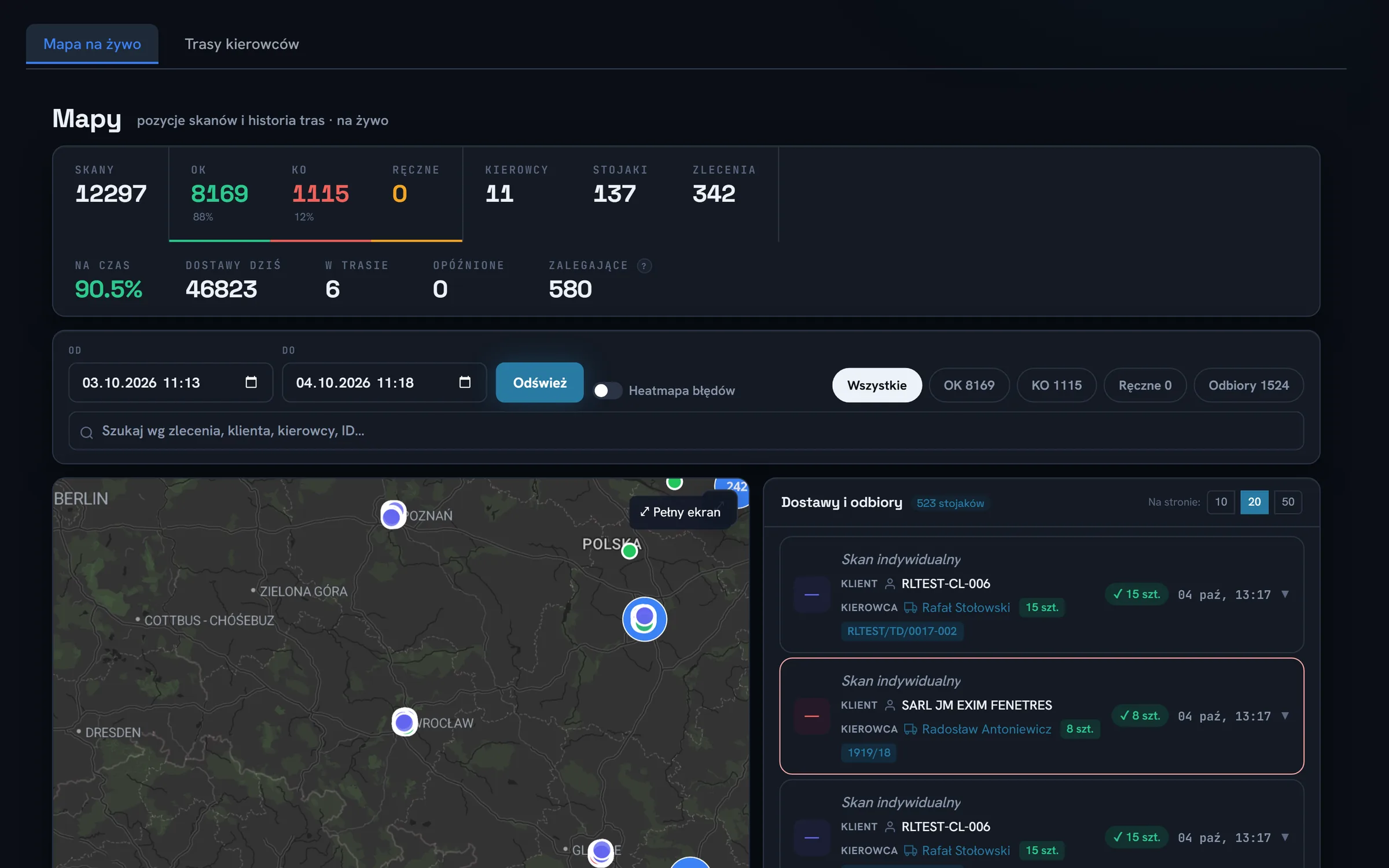This screenshot has width=1389, height=868.
Task: Click red dash icon on SARL JM EXIM card
Action: (x=811, y=716)
